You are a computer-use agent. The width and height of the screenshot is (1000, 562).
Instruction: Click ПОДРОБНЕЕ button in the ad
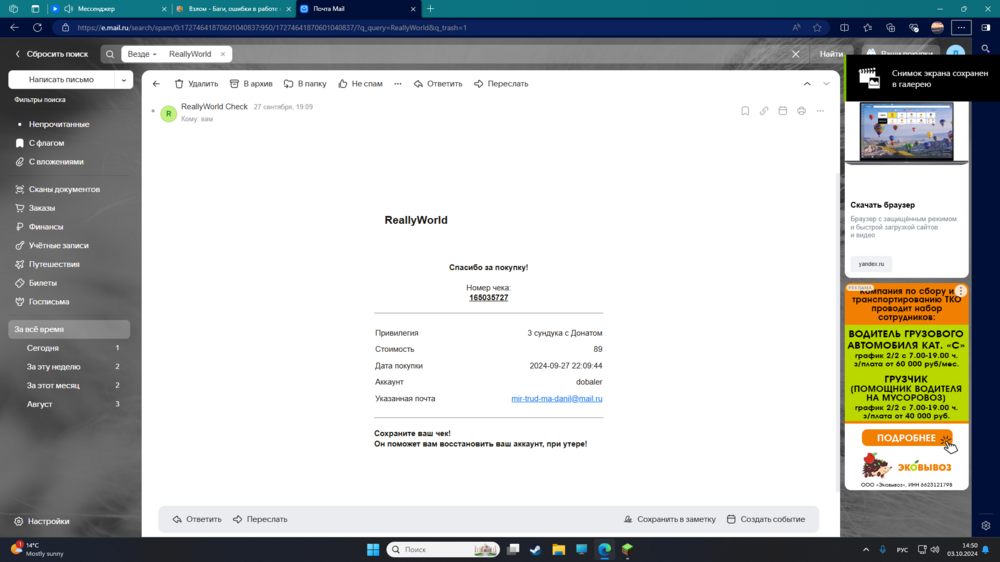[906, 438]
